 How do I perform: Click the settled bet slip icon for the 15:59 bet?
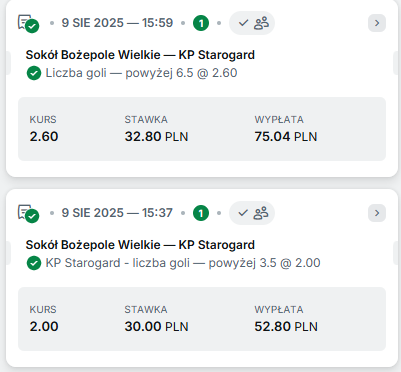click(28, 23)
